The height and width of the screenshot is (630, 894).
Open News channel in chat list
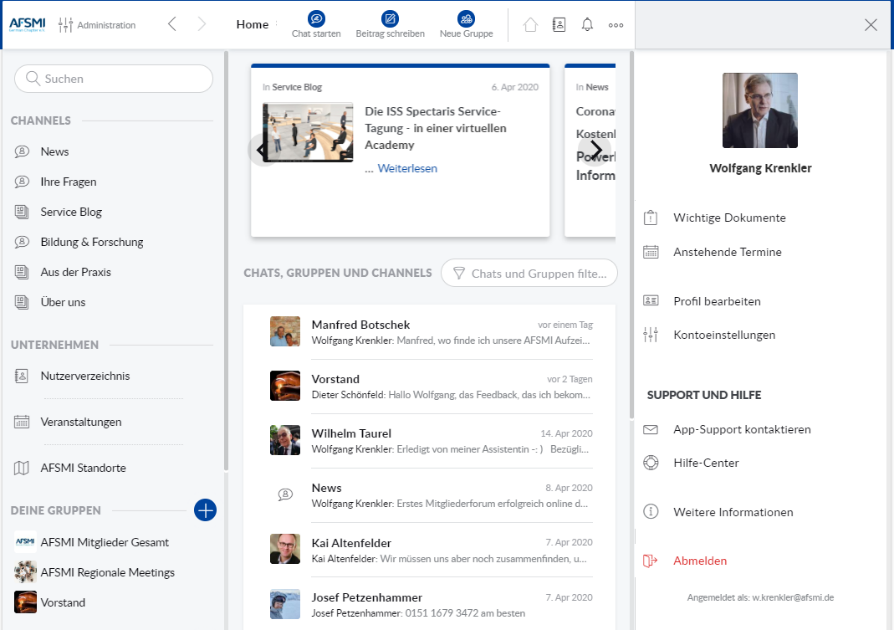(431, 495)
